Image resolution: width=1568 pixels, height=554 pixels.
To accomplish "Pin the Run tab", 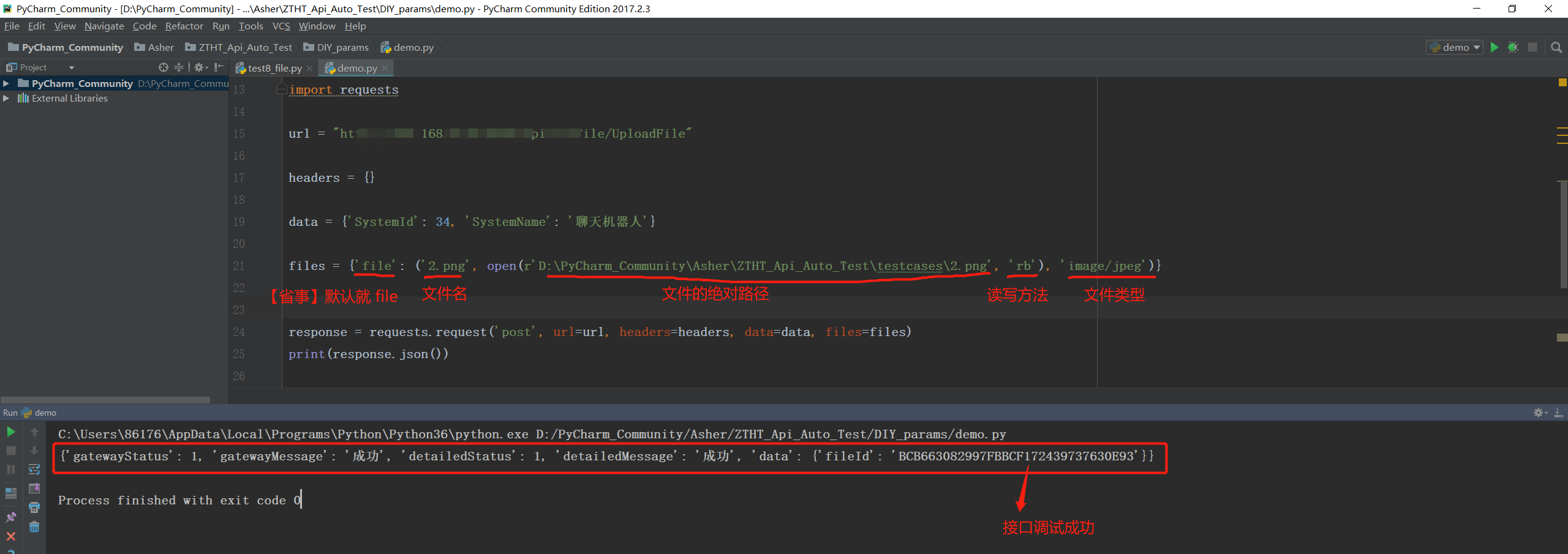I will coord(10,517).
